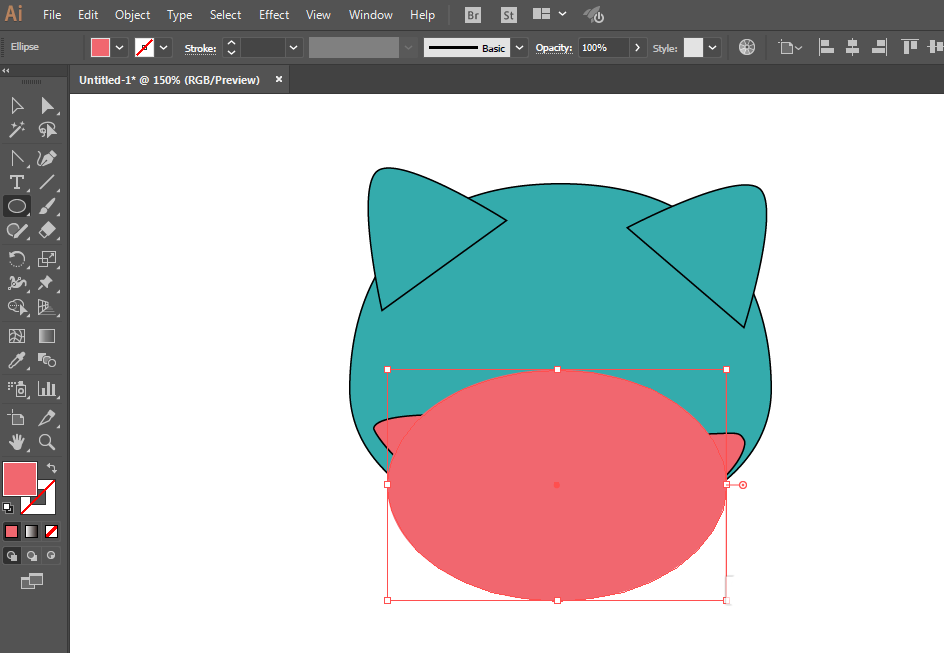
Task: Choose the Type tool
Action: [x=17, y=182]
